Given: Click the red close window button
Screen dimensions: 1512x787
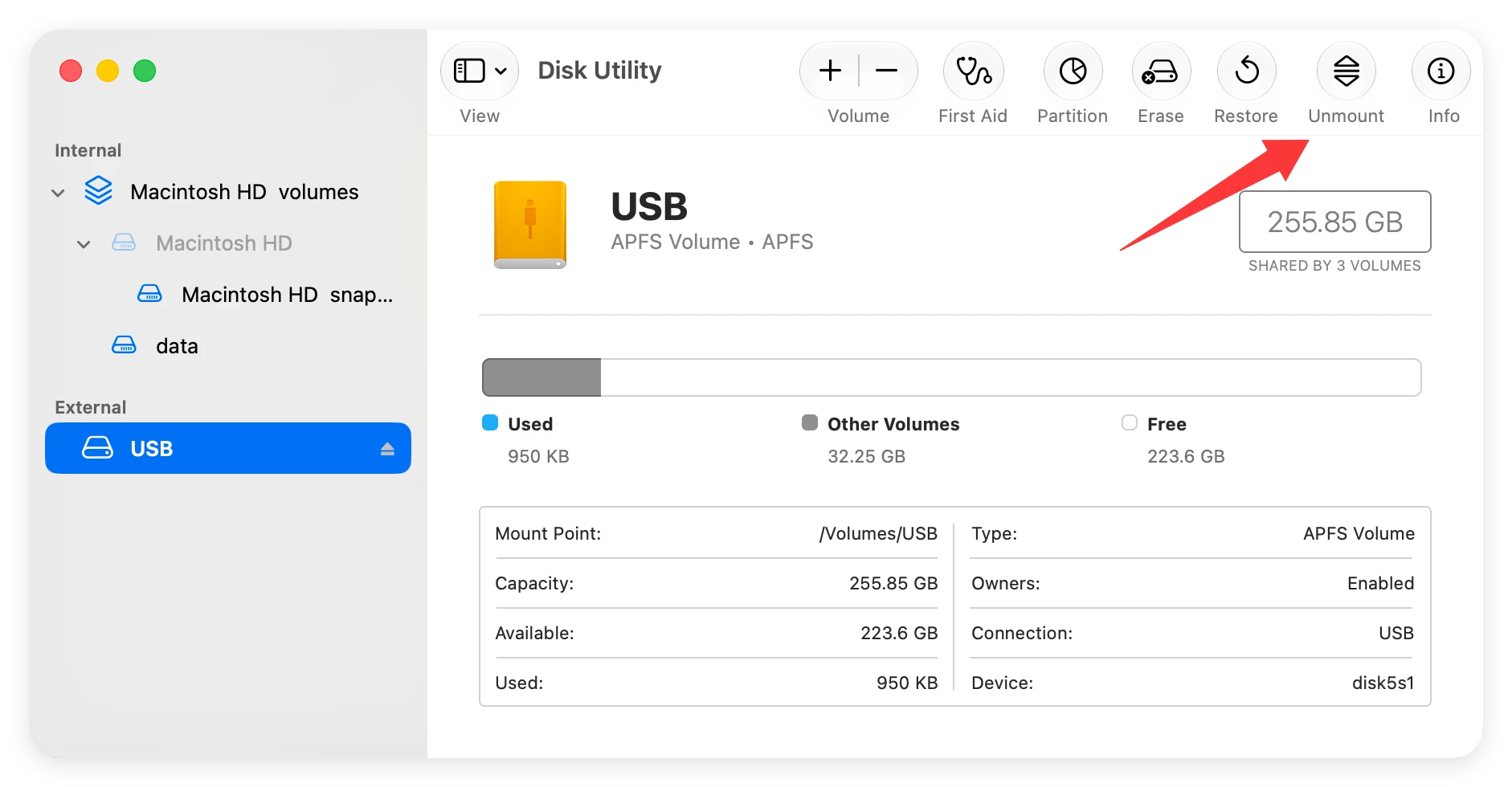Looking at the screenshot, I should [x=71, y=71].
